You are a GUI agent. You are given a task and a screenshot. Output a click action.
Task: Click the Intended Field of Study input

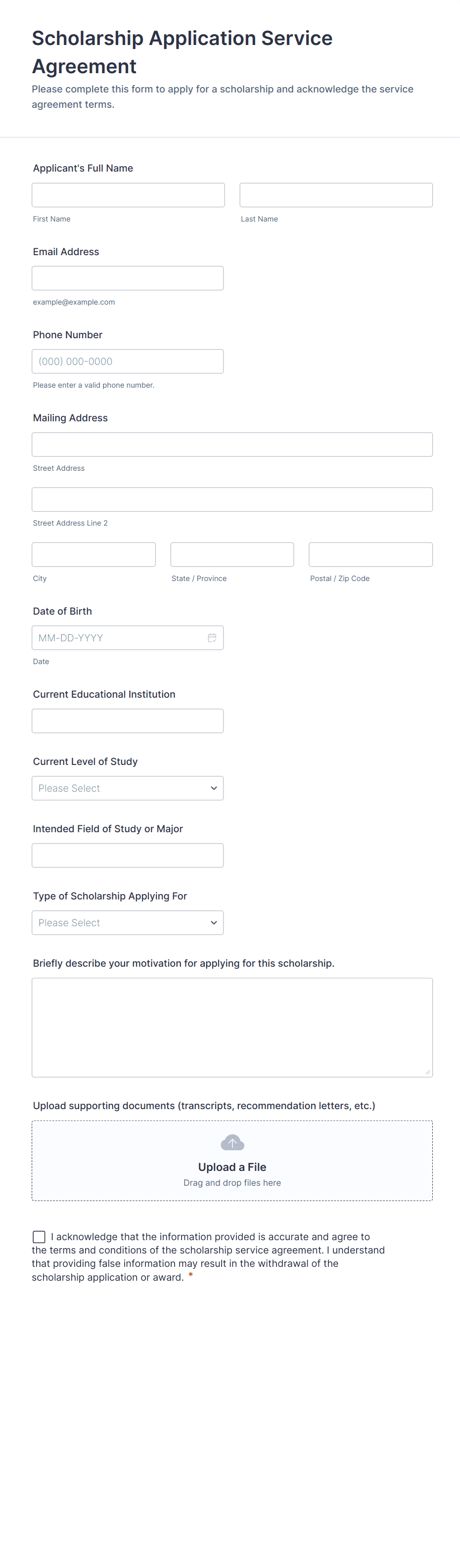click(x=127, y=856)
